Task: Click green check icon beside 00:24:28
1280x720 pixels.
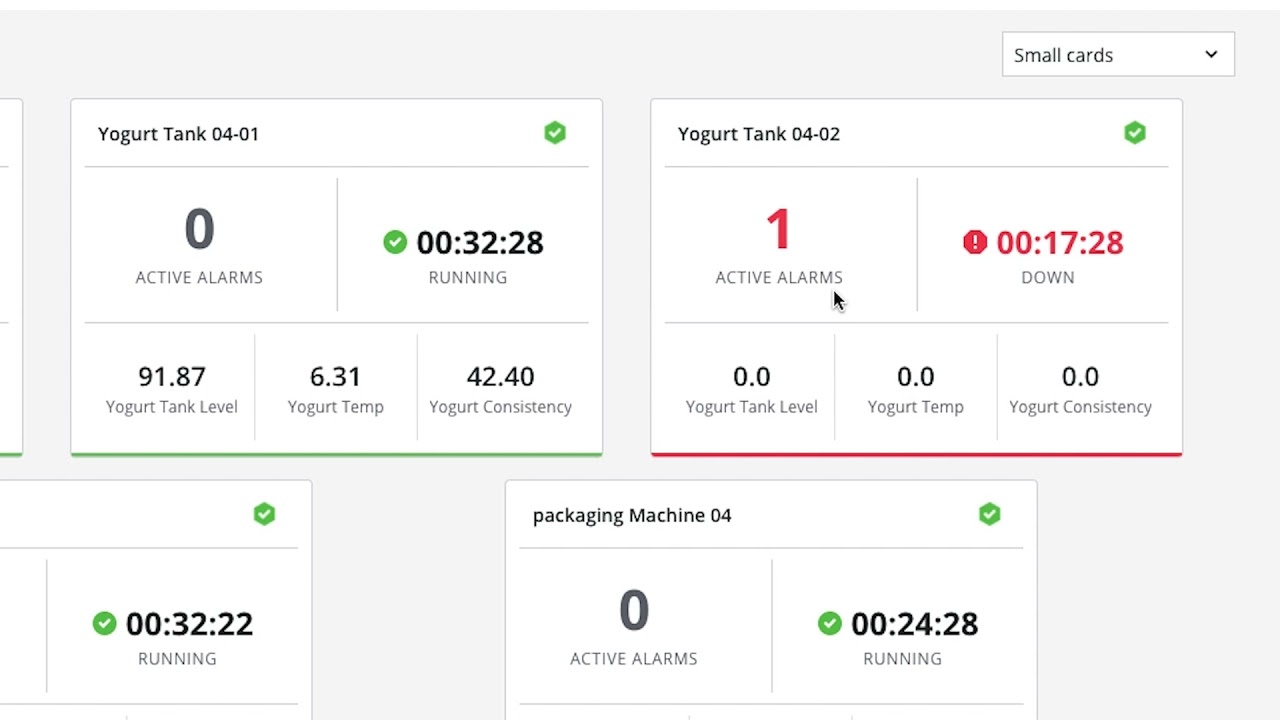Action: click(x=829, y=623)
